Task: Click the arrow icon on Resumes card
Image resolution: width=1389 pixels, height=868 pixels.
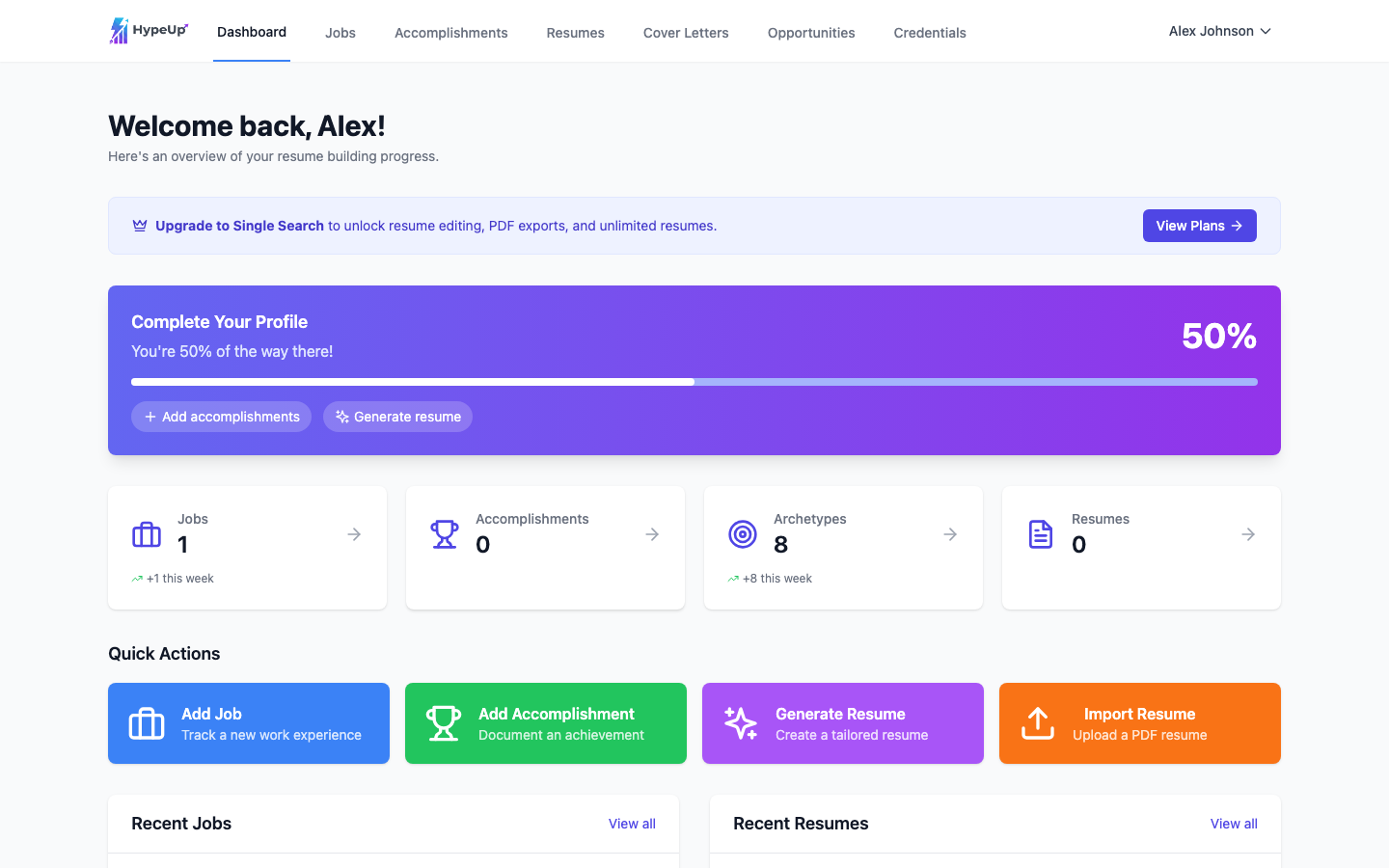Action: pyautogui.click(x=1248, y=534)
